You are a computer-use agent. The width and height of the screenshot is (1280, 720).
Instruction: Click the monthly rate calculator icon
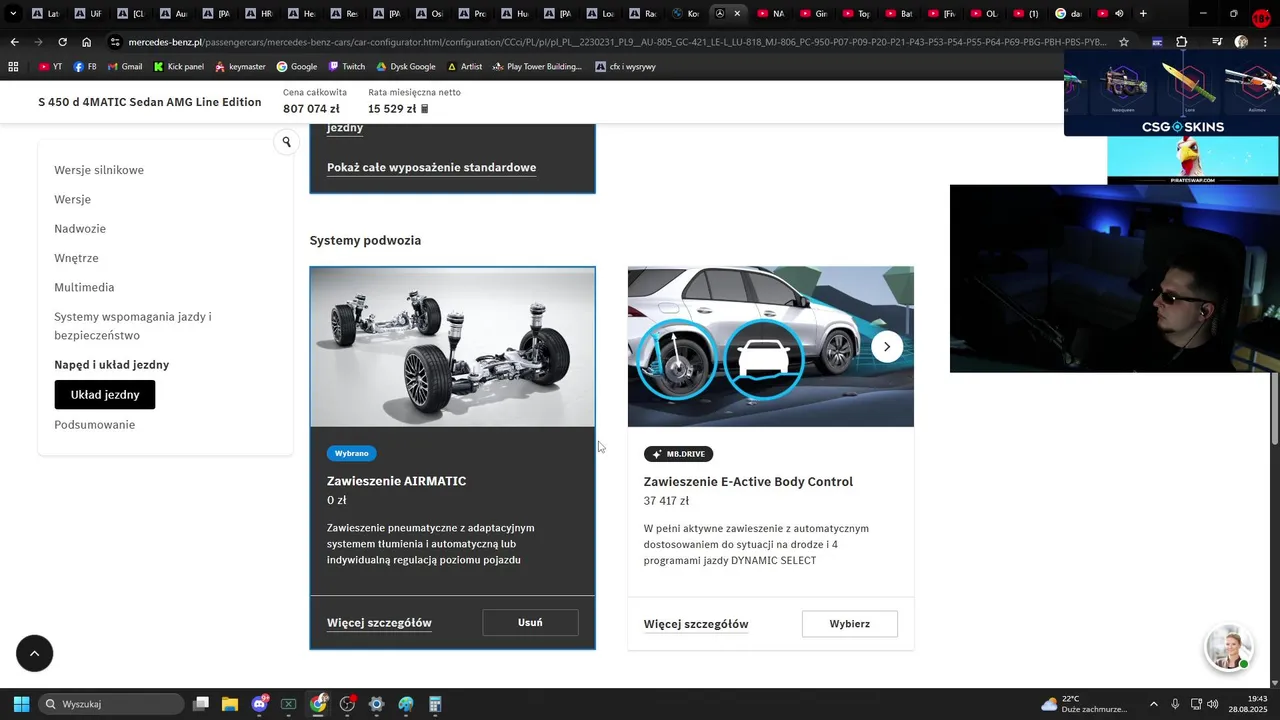pyautogui.click(x=424, y=109)
